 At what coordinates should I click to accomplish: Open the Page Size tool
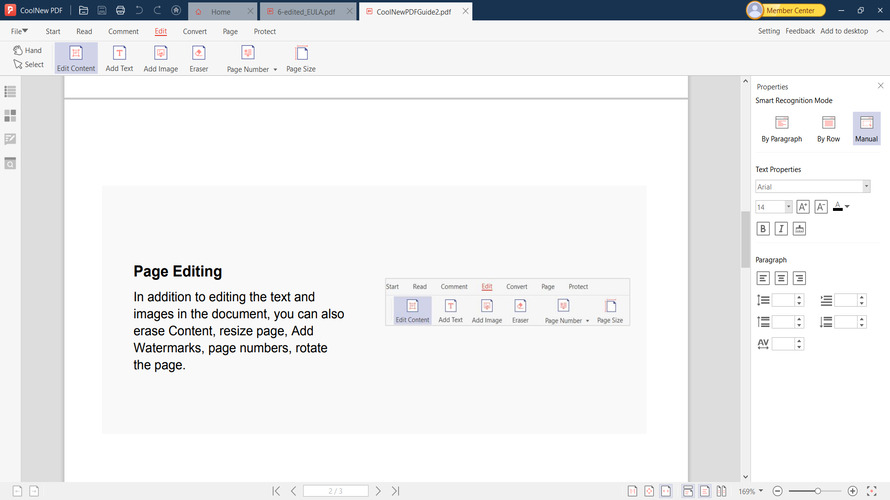(x=301, y=58)
